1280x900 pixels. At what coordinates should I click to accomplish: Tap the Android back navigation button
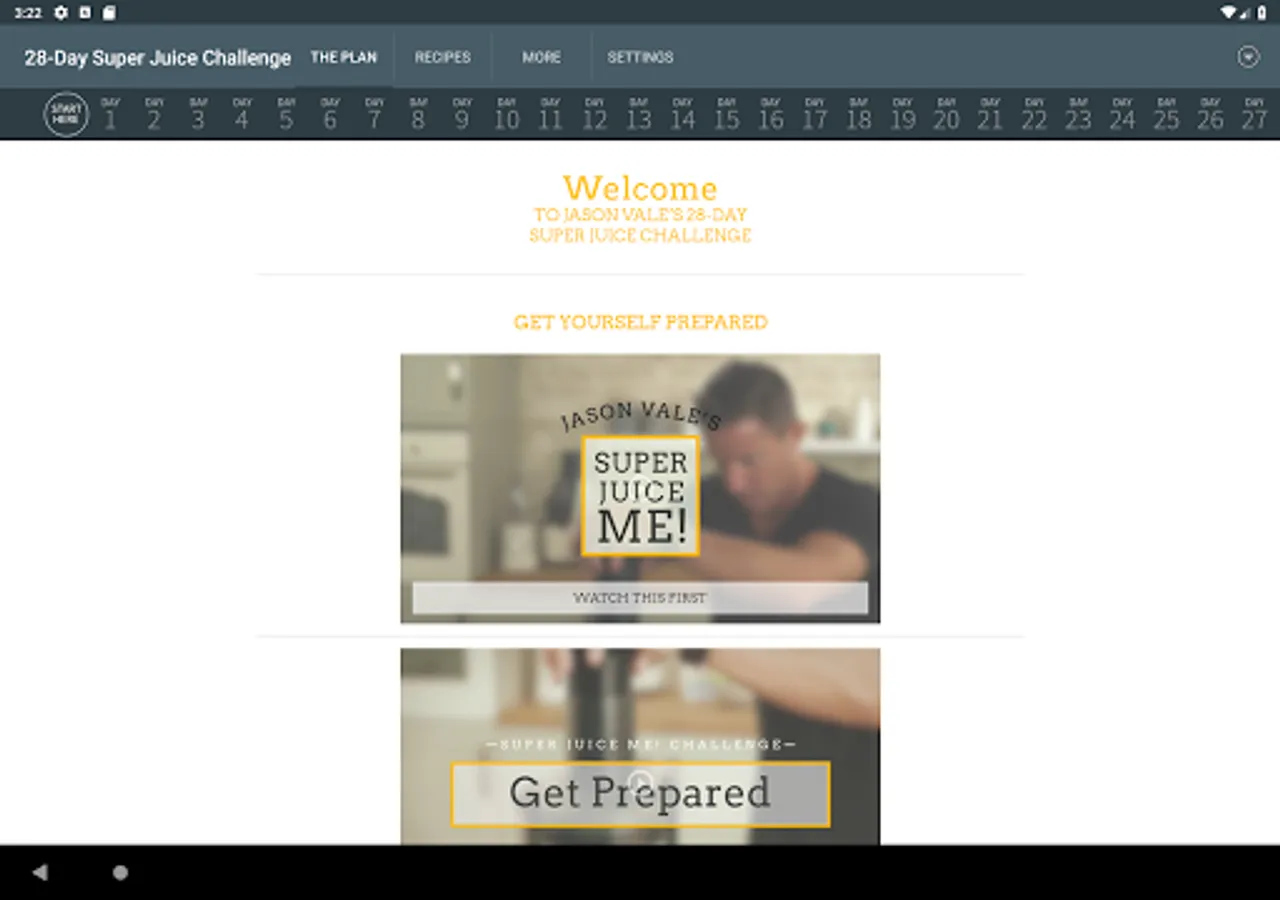click(x=40, y=873)
